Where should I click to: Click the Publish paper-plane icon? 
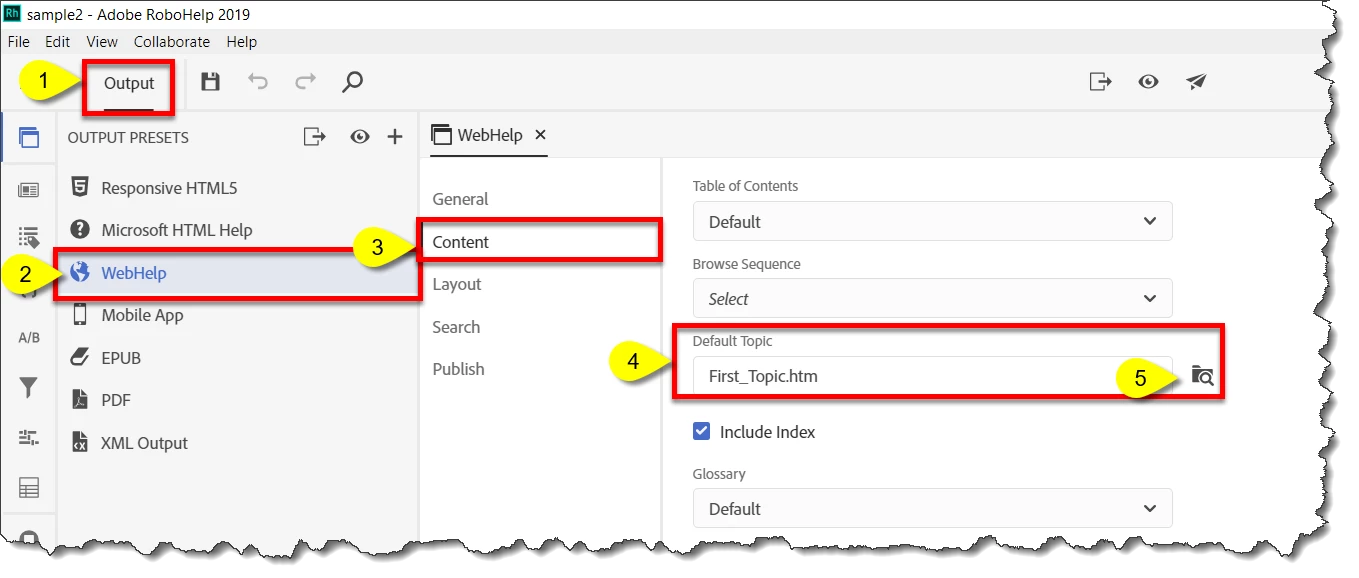[1196, 82]
